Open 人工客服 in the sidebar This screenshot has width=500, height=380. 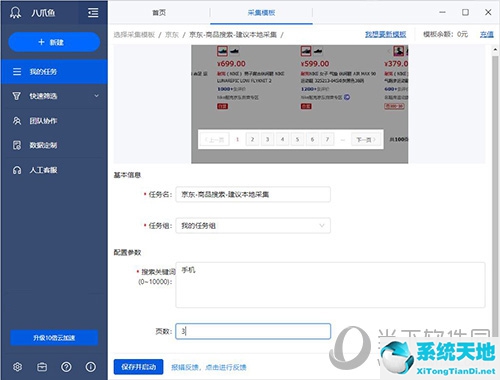(x=54, y=170)
